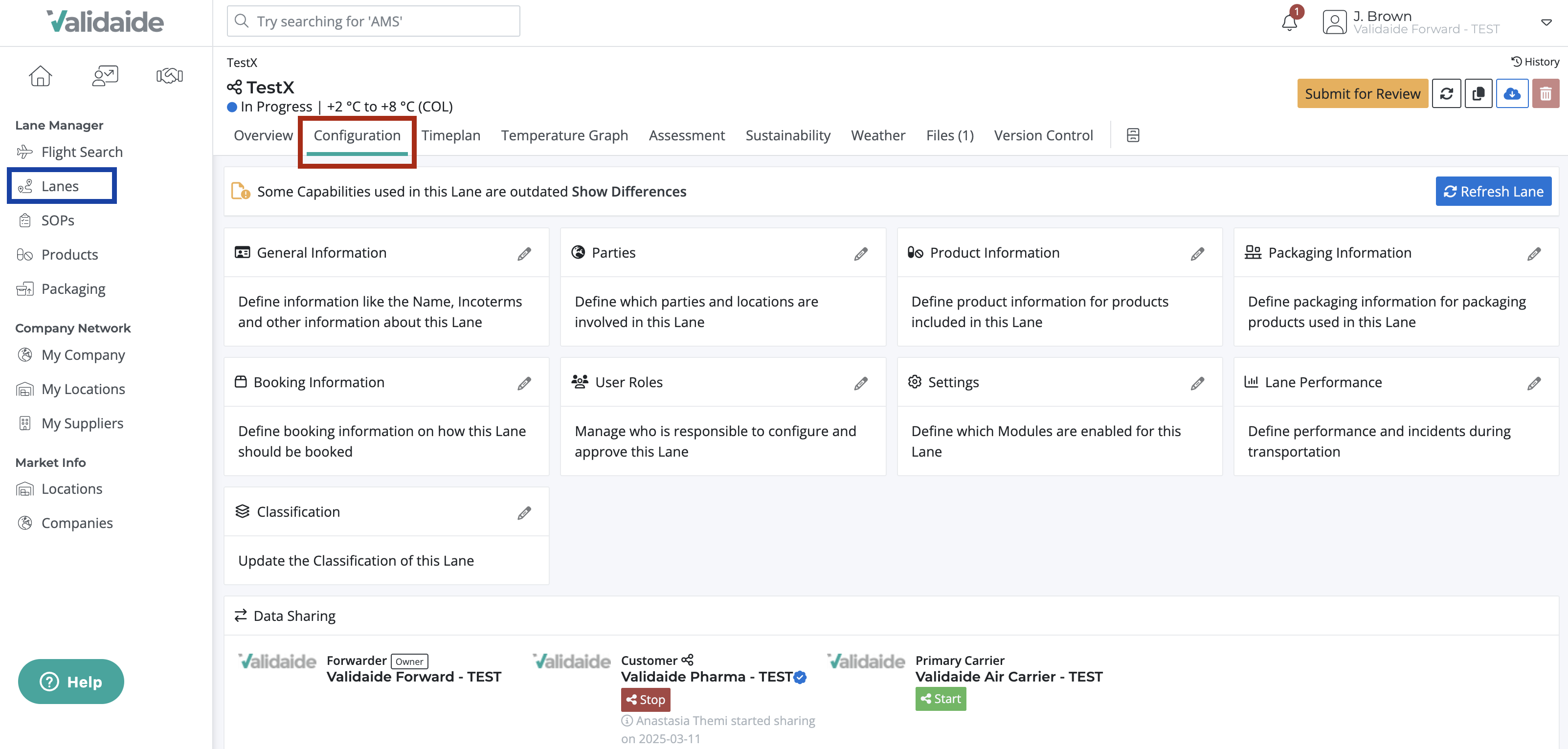The width and height of the screenshot is (1568, 749).
Task: Click the Validaide logo
Action: click(x=105, y=22)
